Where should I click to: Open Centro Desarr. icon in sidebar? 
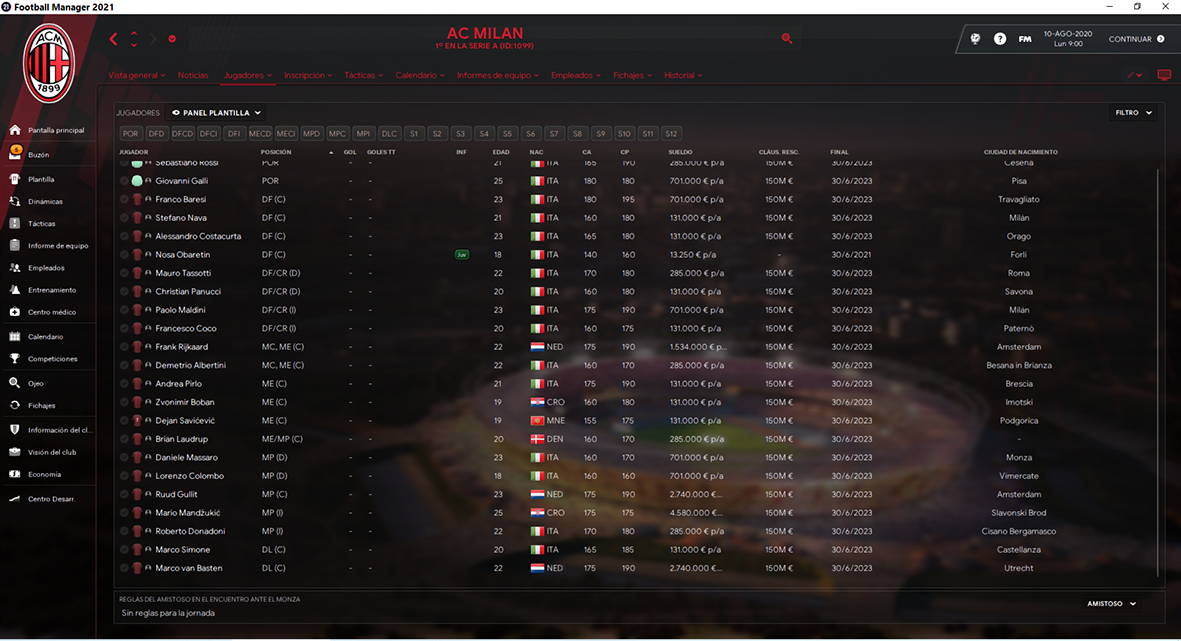click(15, 499)
